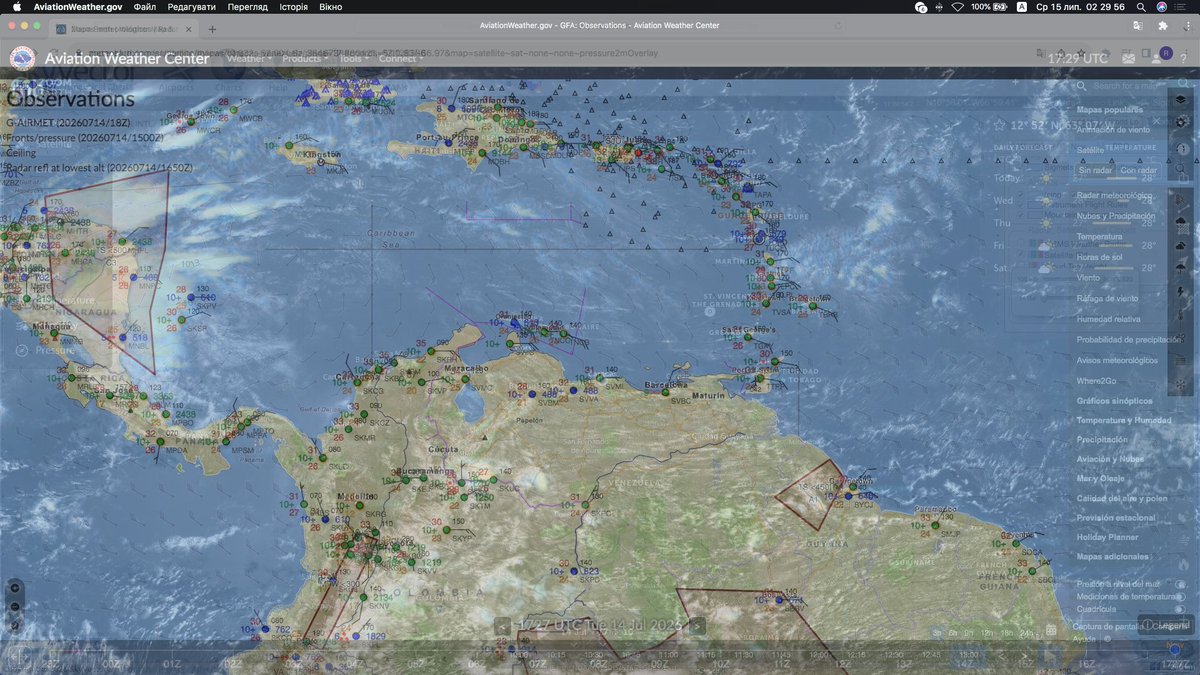Expand the Gráficos sinópticos section
Viewport: 1200px width, 675px height.
tap(1114, 401)
